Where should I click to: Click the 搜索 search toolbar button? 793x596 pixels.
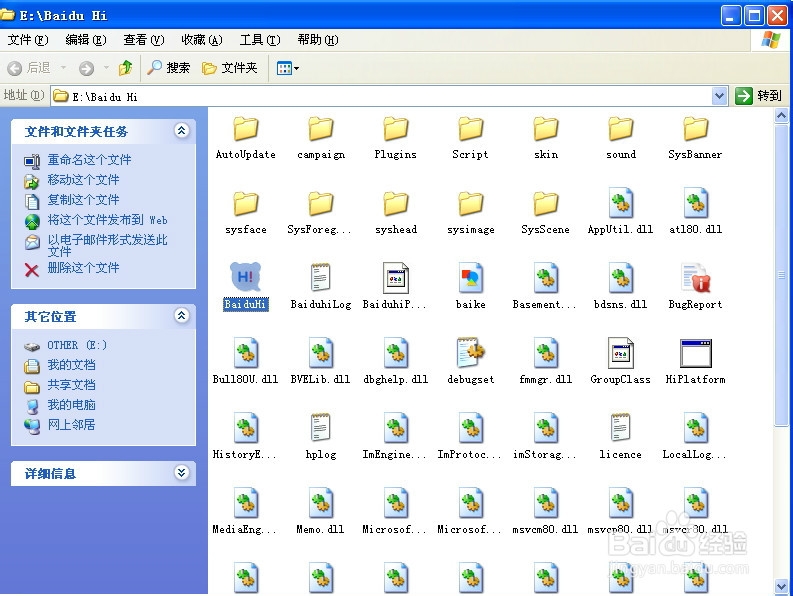168,67
